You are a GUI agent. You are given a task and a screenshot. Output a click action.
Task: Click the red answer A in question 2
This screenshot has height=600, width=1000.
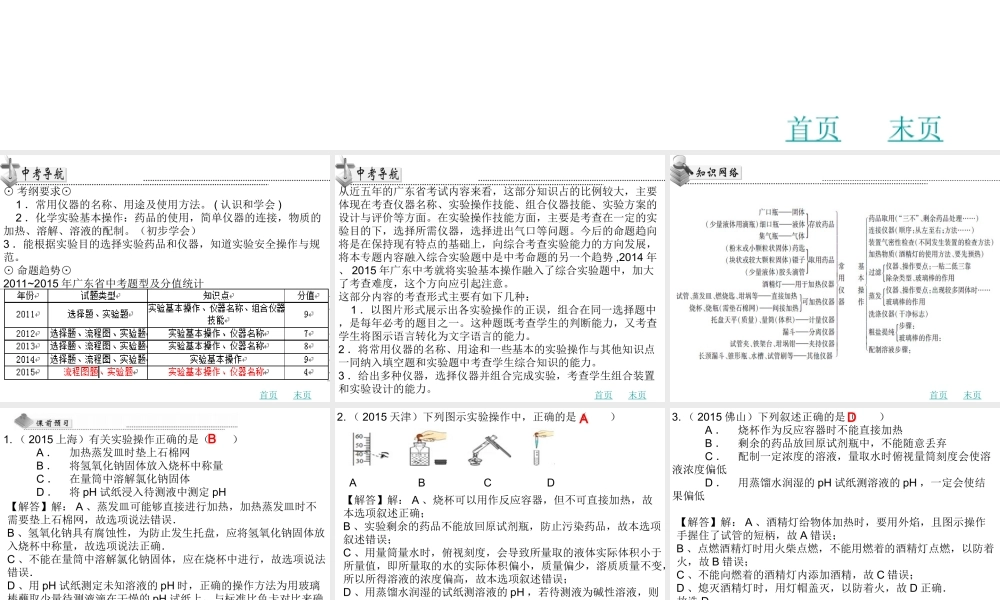click(x=584, y=418)
